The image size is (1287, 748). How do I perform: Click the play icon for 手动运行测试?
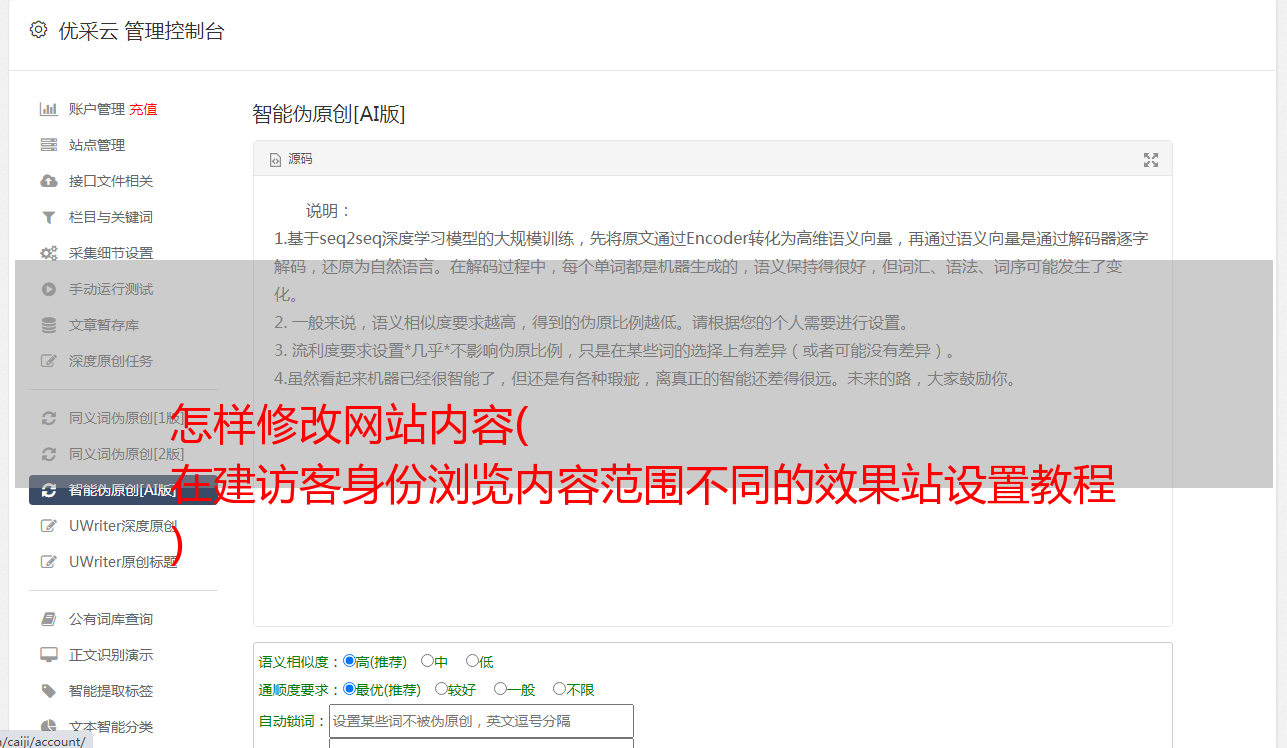click(48, 289)
